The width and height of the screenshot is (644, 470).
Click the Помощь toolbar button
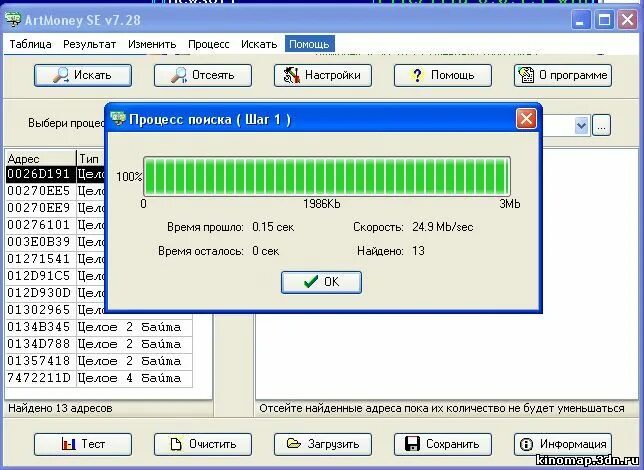coord(443,75)
